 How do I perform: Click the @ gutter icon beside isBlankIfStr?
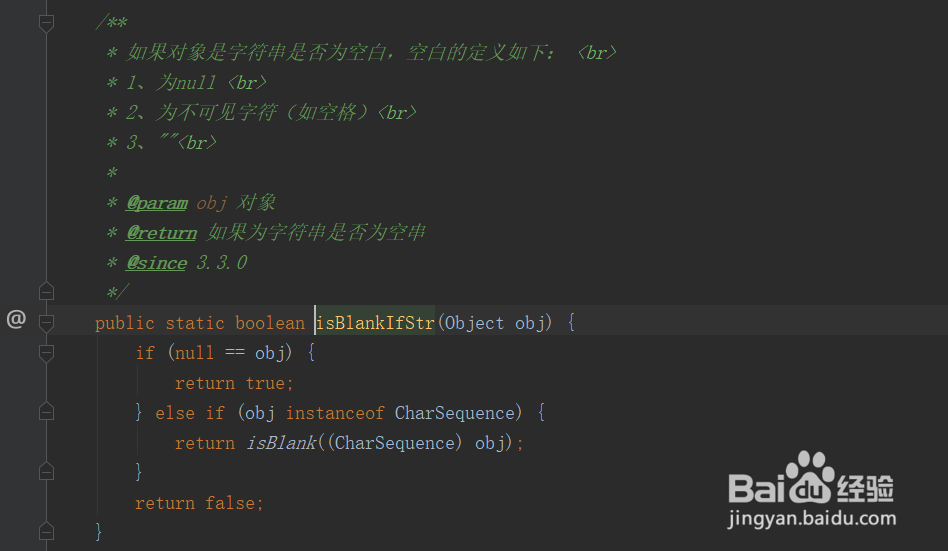click(16, 320)
